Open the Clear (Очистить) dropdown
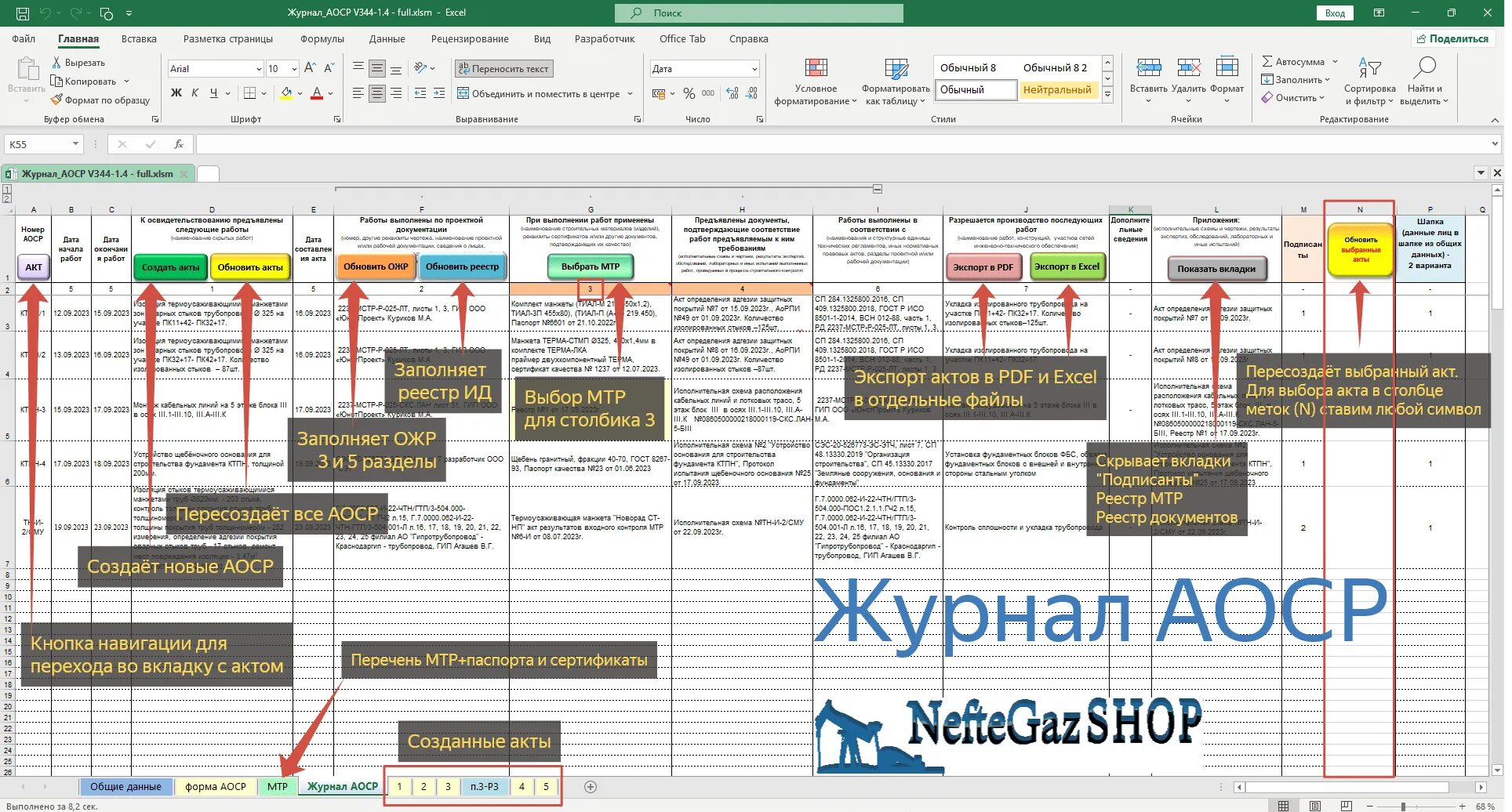 coord(1292,98)
